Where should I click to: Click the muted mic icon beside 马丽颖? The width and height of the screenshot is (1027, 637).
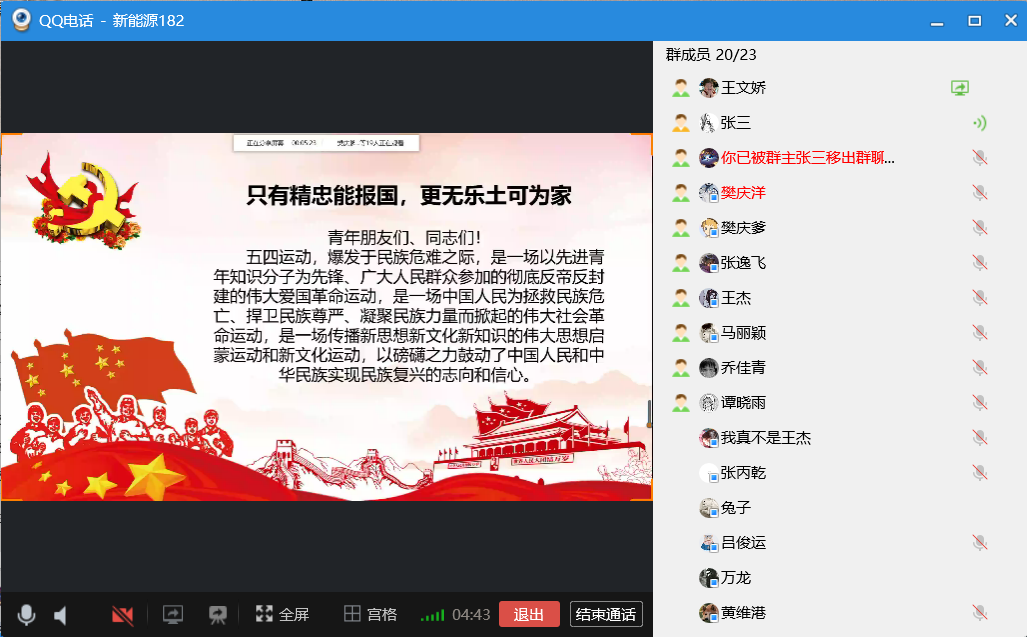(980, 333)
